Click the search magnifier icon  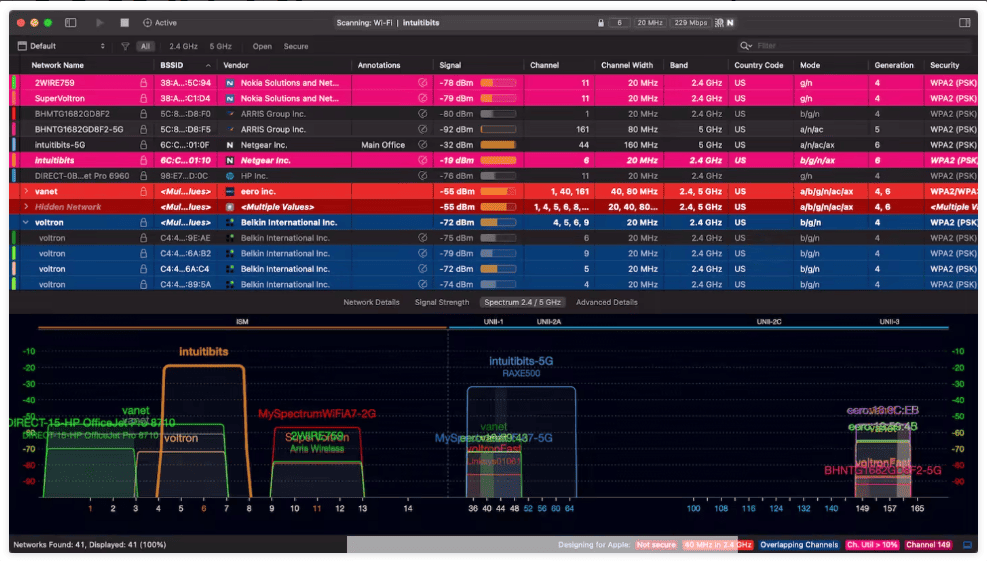click(x=745, y=46)
